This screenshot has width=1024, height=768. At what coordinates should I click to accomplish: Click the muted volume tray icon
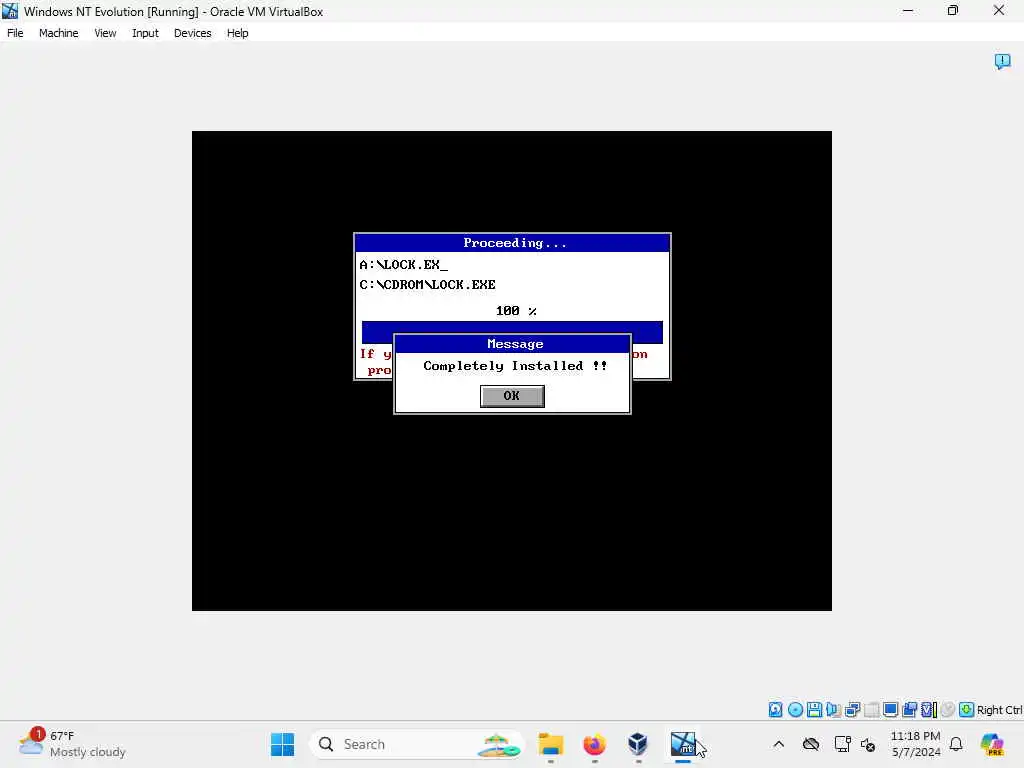(x=868, y=744)
